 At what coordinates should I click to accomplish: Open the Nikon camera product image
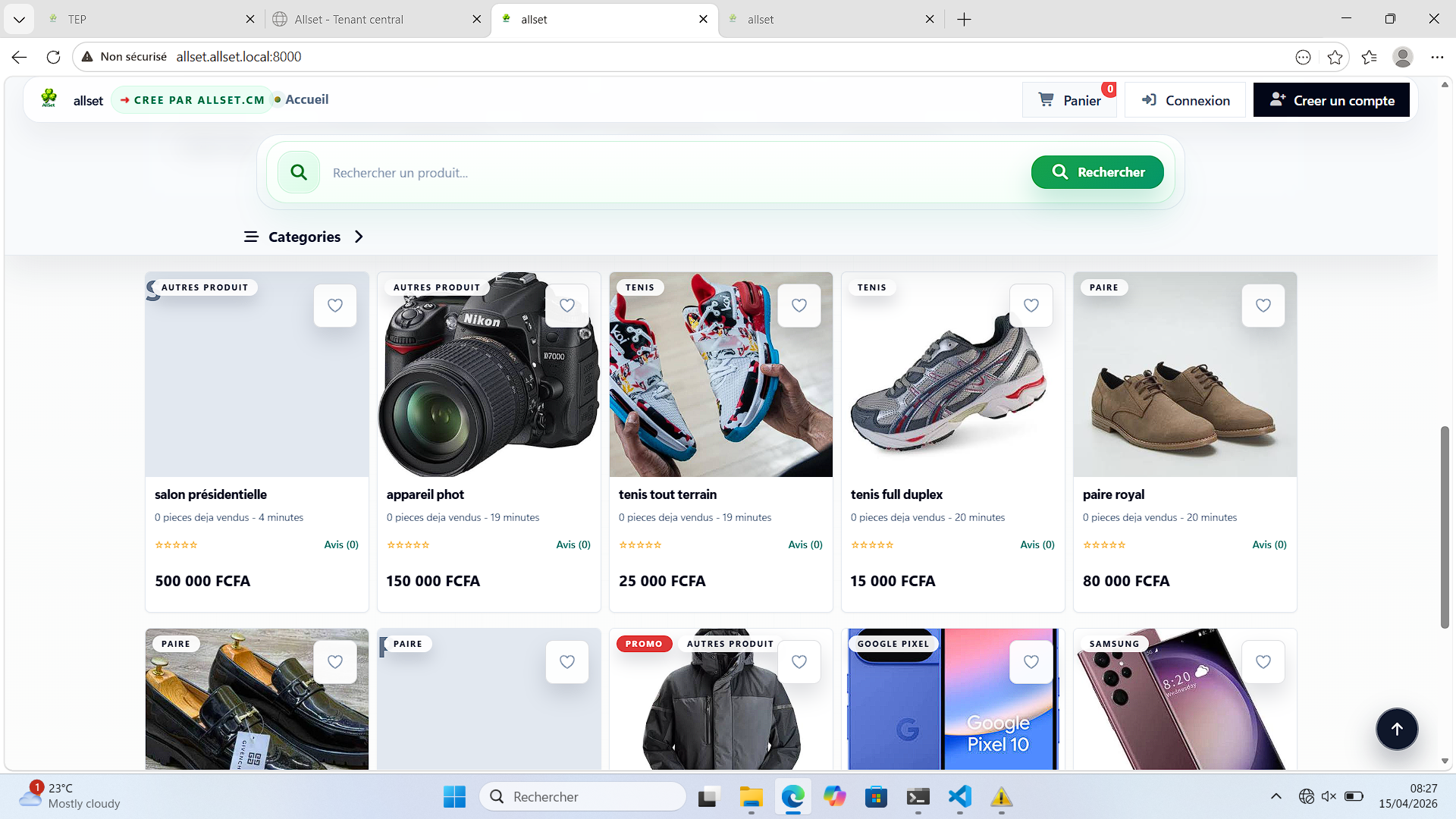tap(489, 375)
